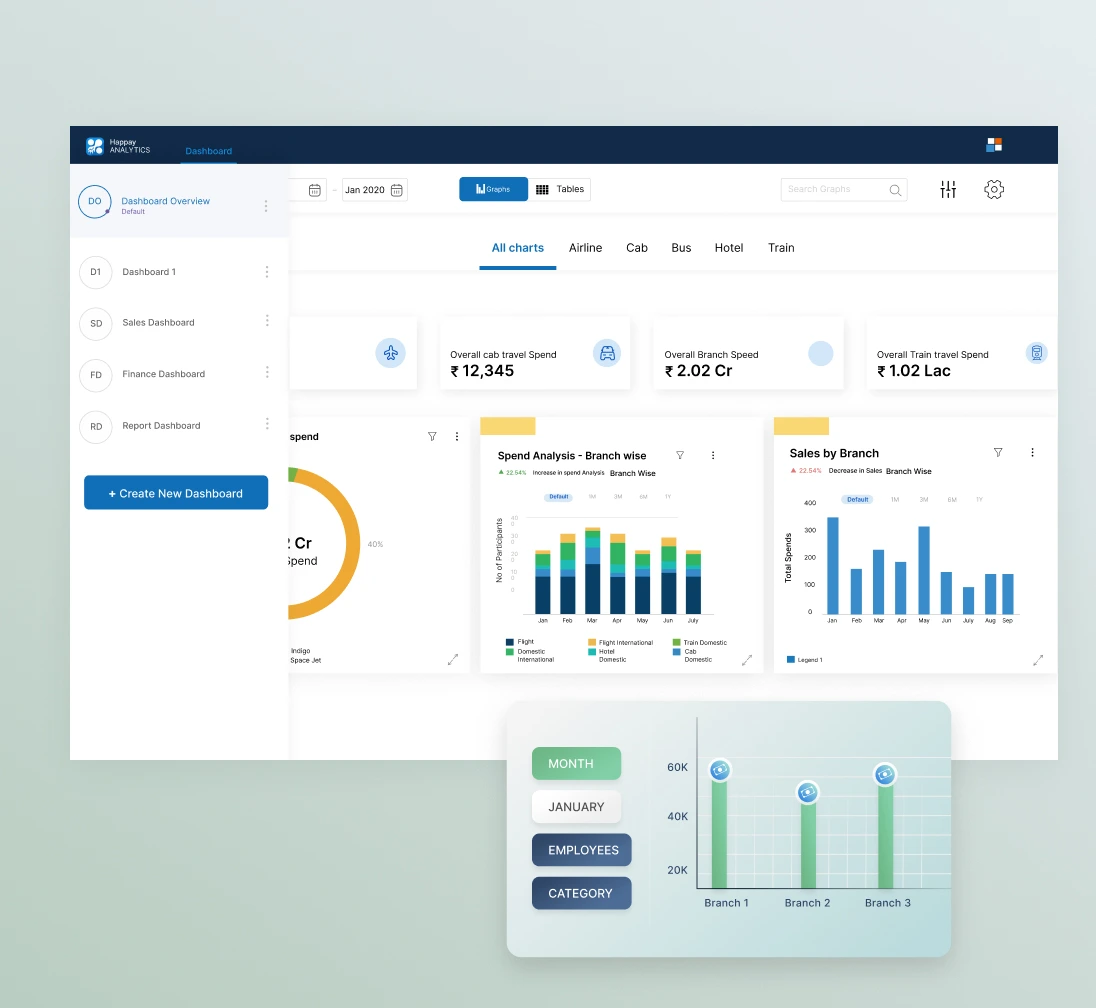The height and width of the screenshot is (1008, 1096).
Task: Open kebab menu on Spend Analysis card
Action: coord(713,455)
